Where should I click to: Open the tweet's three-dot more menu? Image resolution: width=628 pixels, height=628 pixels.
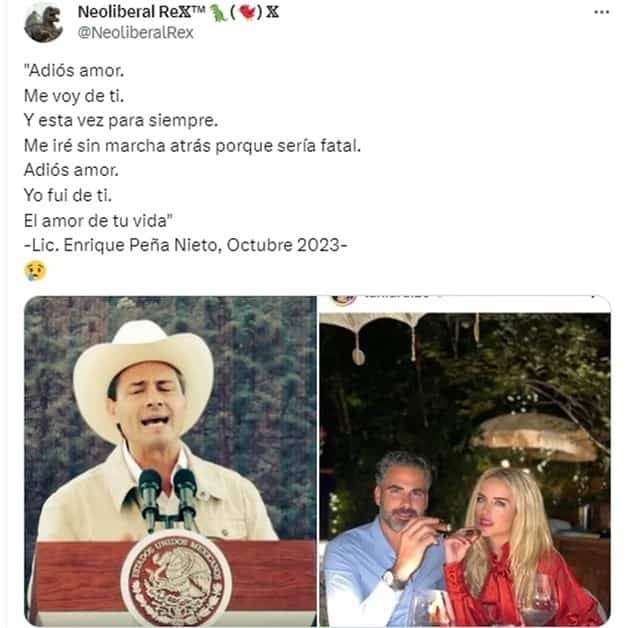(600, 12)
